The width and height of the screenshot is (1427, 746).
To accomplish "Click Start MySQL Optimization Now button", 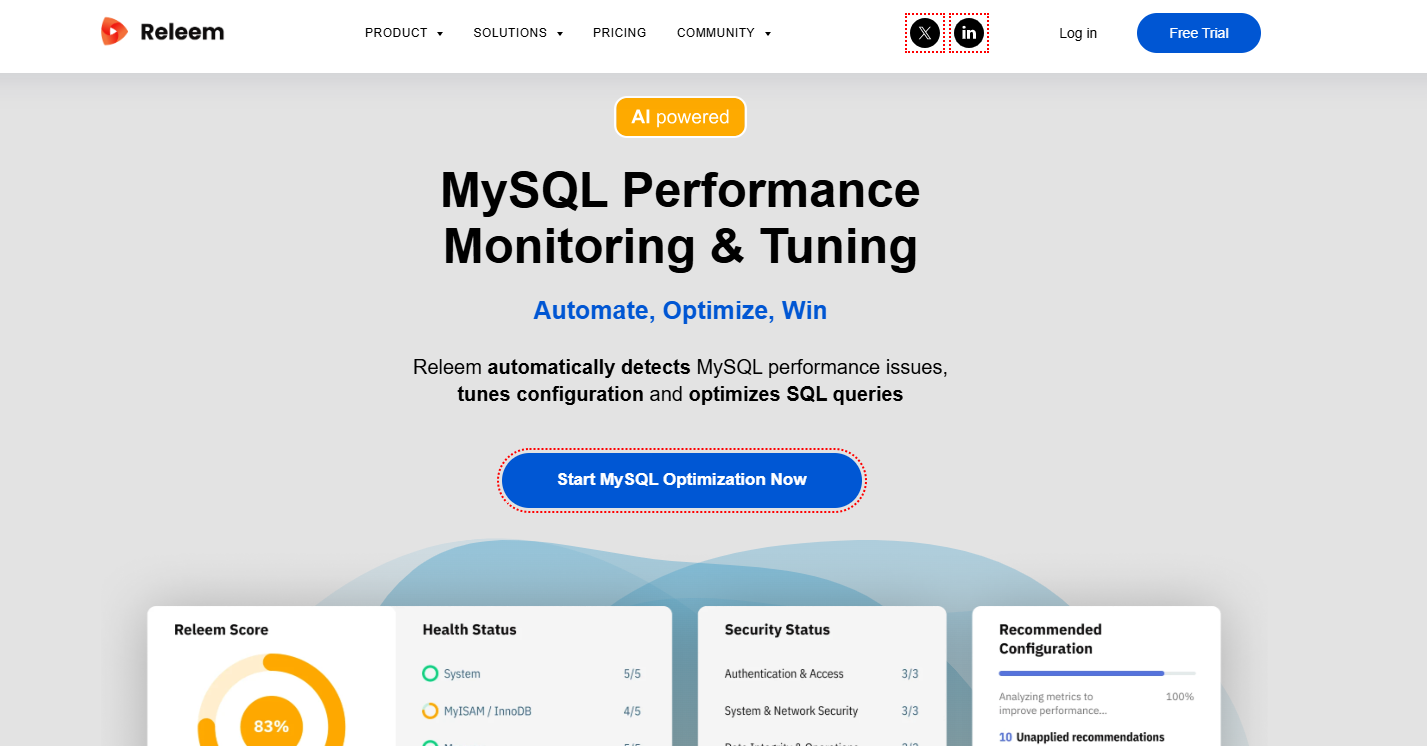I will 682,480.
